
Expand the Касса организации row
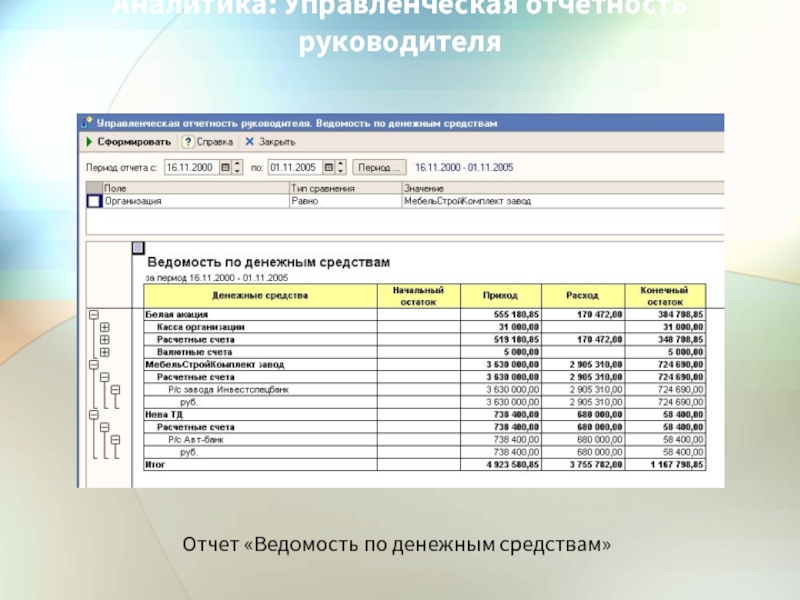click(105, 327)
